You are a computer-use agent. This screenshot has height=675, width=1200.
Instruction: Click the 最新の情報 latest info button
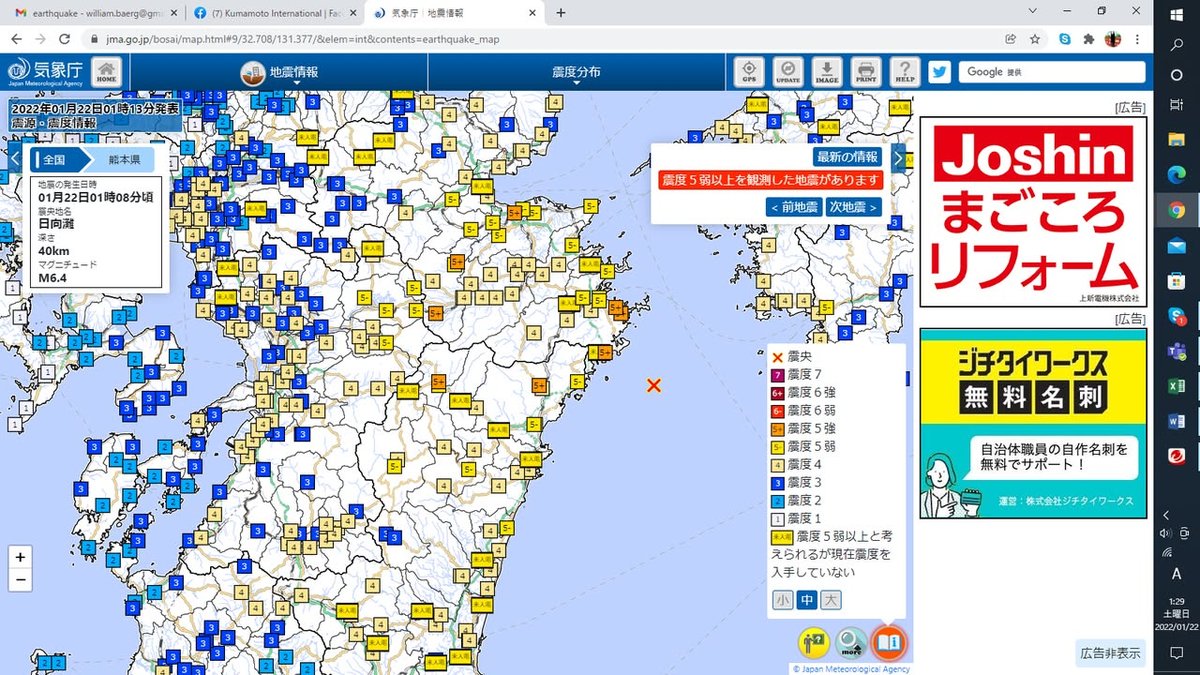click(846, 157)
